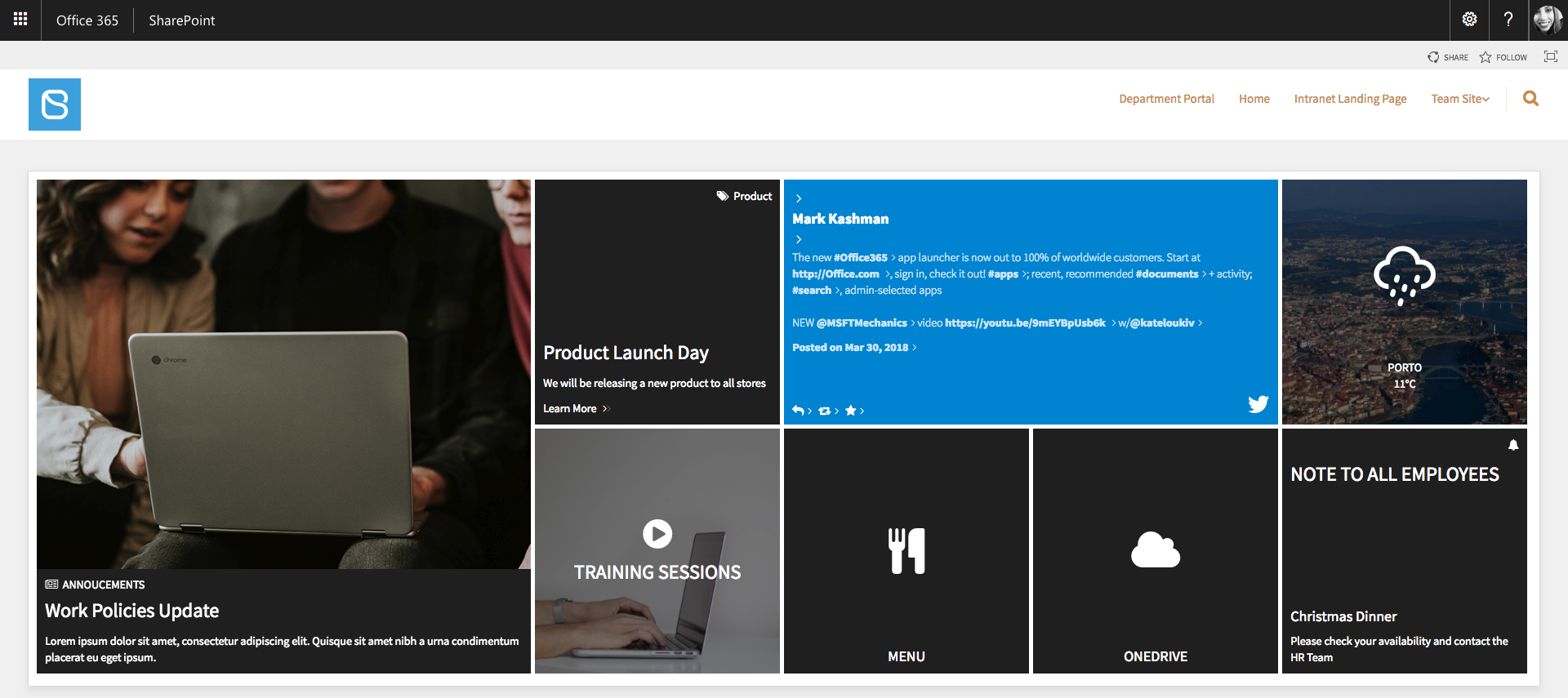Click the PORTO weather label

point(1404,367)
